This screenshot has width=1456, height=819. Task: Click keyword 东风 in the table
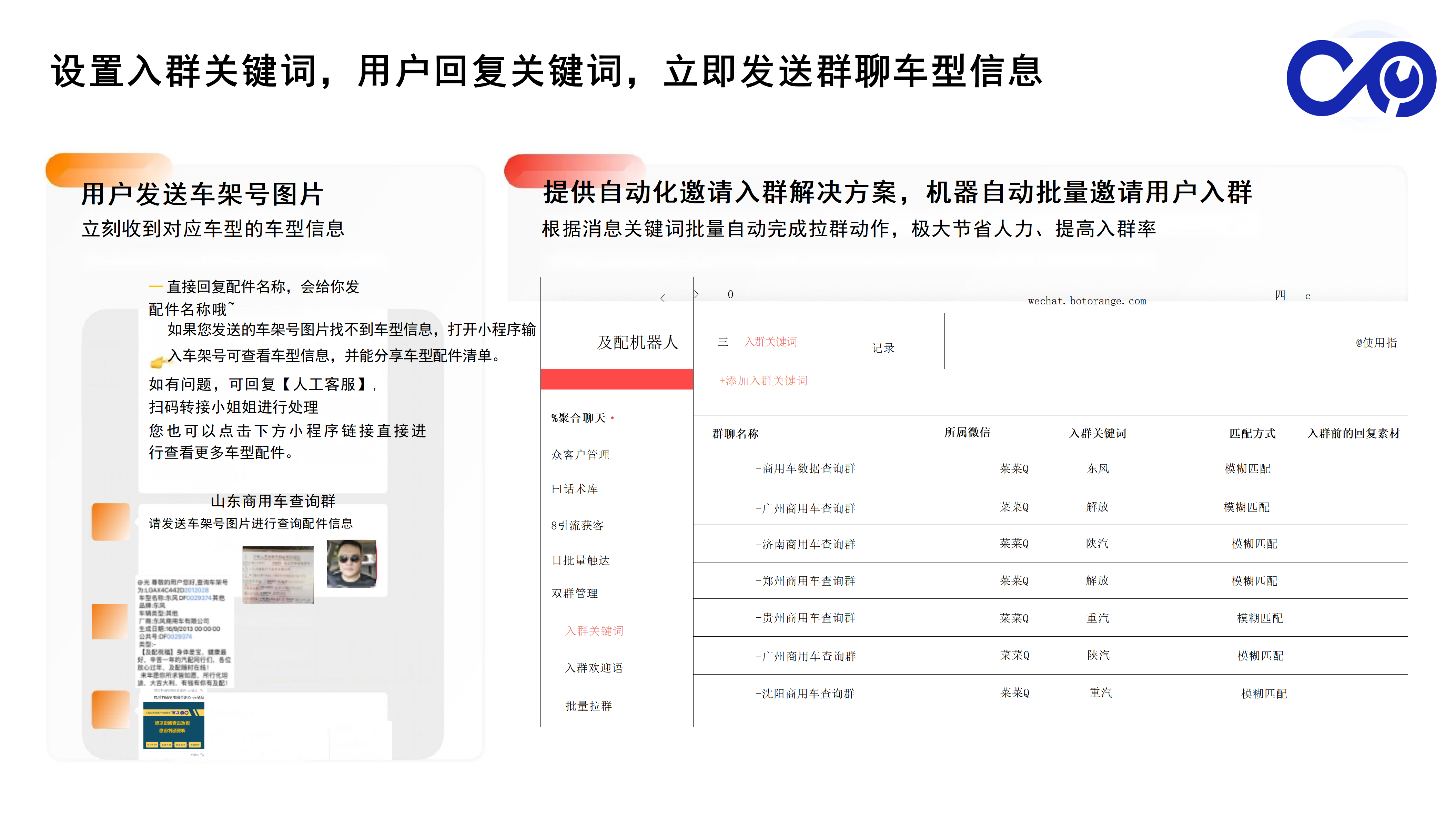coord(1098,468)
